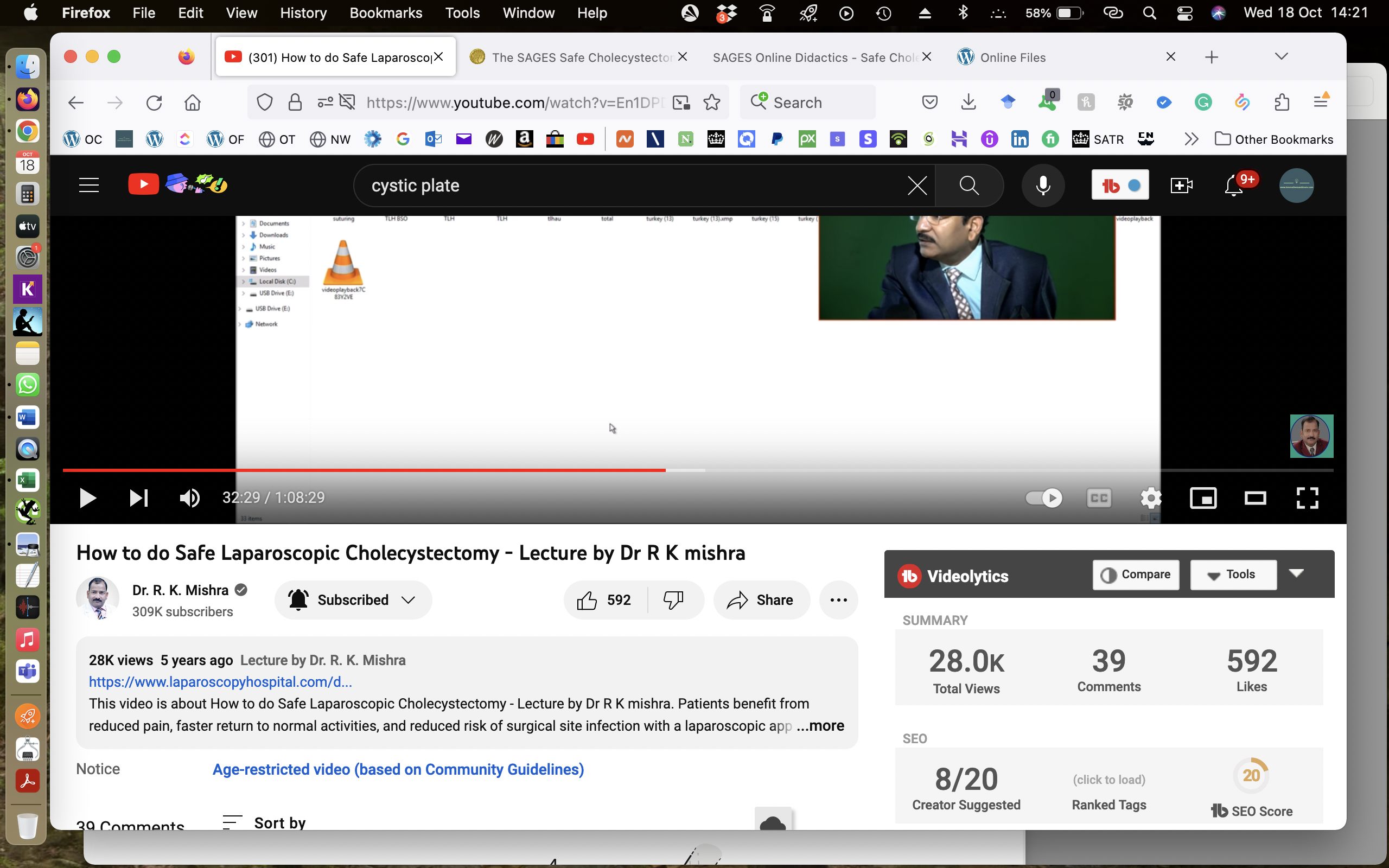Collapse the Videolytics panel arrow
The width and height of the screenshot is (1389, 868).
(1297, 573)
